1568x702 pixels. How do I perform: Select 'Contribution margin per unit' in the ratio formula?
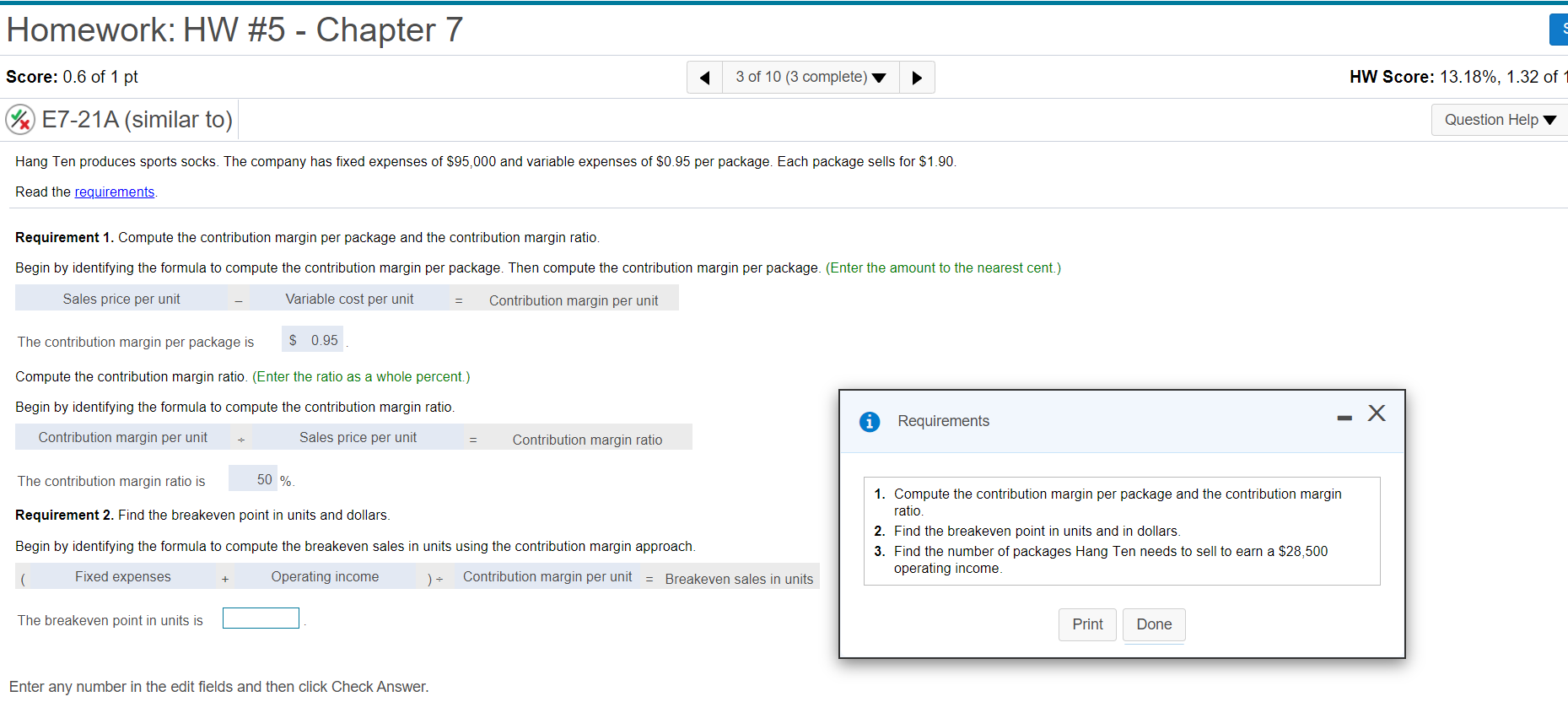[122, 437]
